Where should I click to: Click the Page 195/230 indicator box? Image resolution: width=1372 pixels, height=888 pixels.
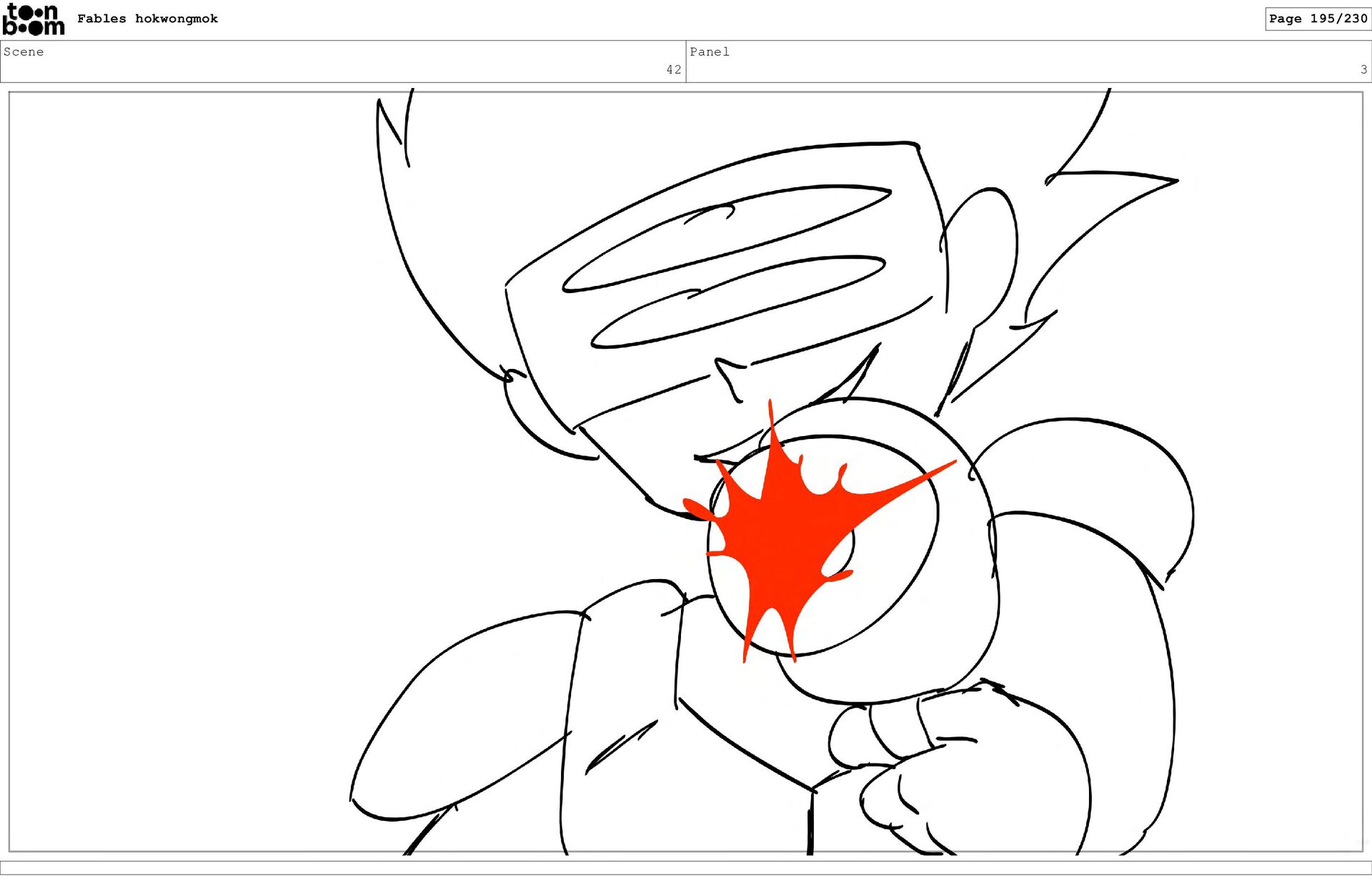point(1317,19)
